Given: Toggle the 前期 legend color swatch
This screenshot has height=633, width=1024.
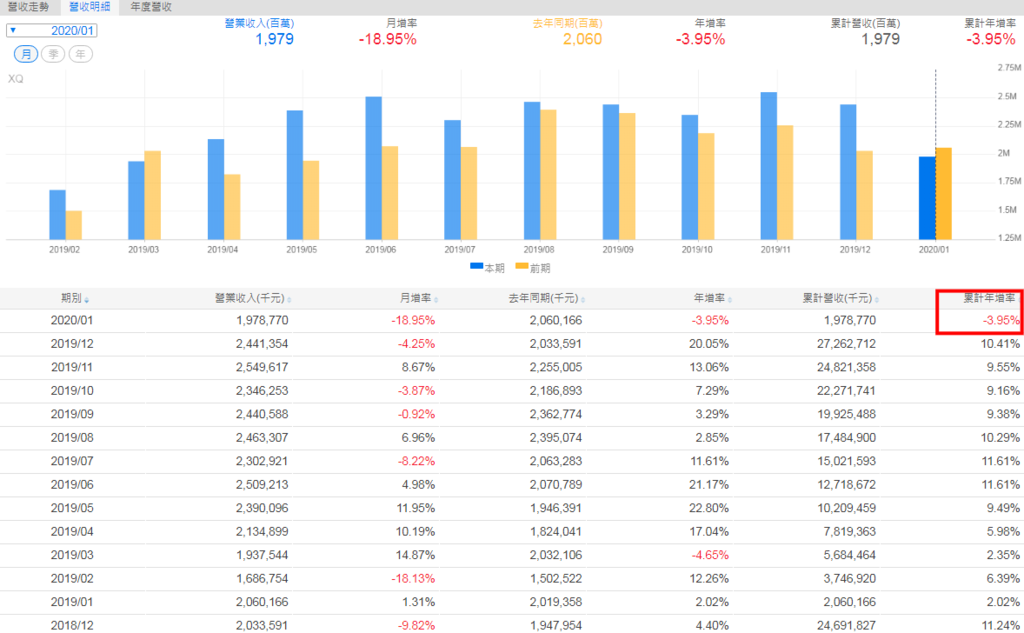Looking at the screenshot, I should 521,267.
